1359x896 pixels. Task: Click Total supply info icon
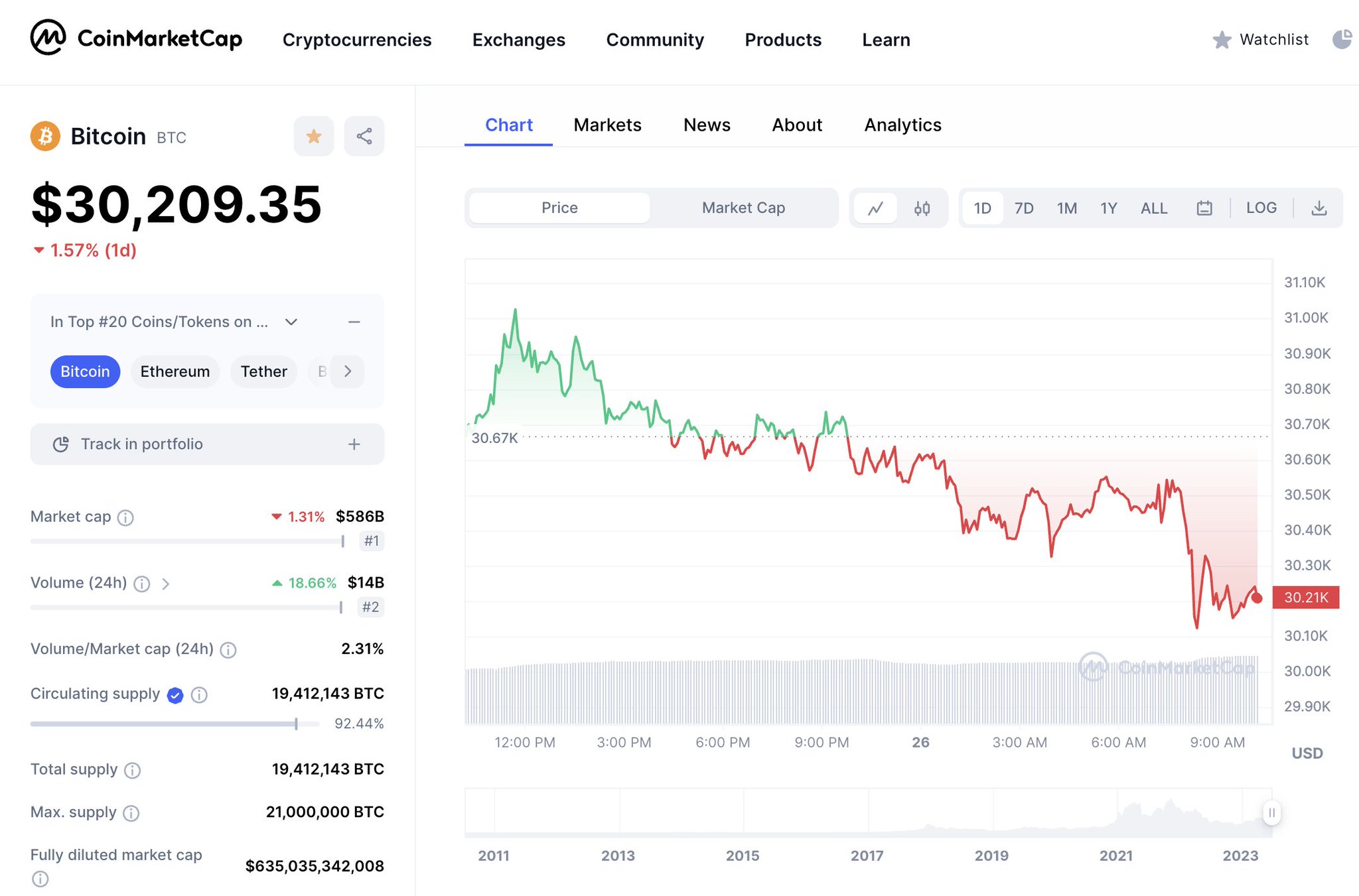[133, 770]
